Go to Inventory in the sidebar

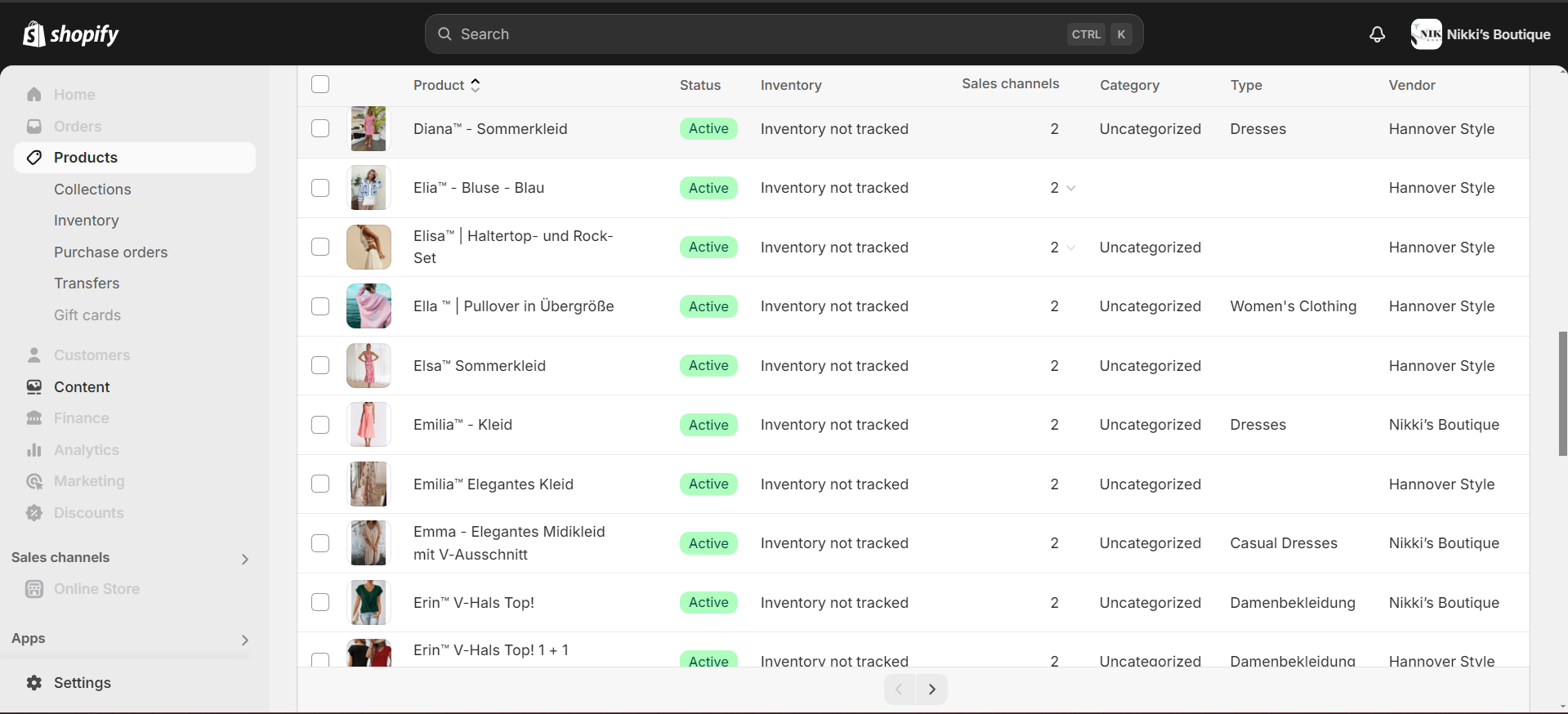[87, 221]
